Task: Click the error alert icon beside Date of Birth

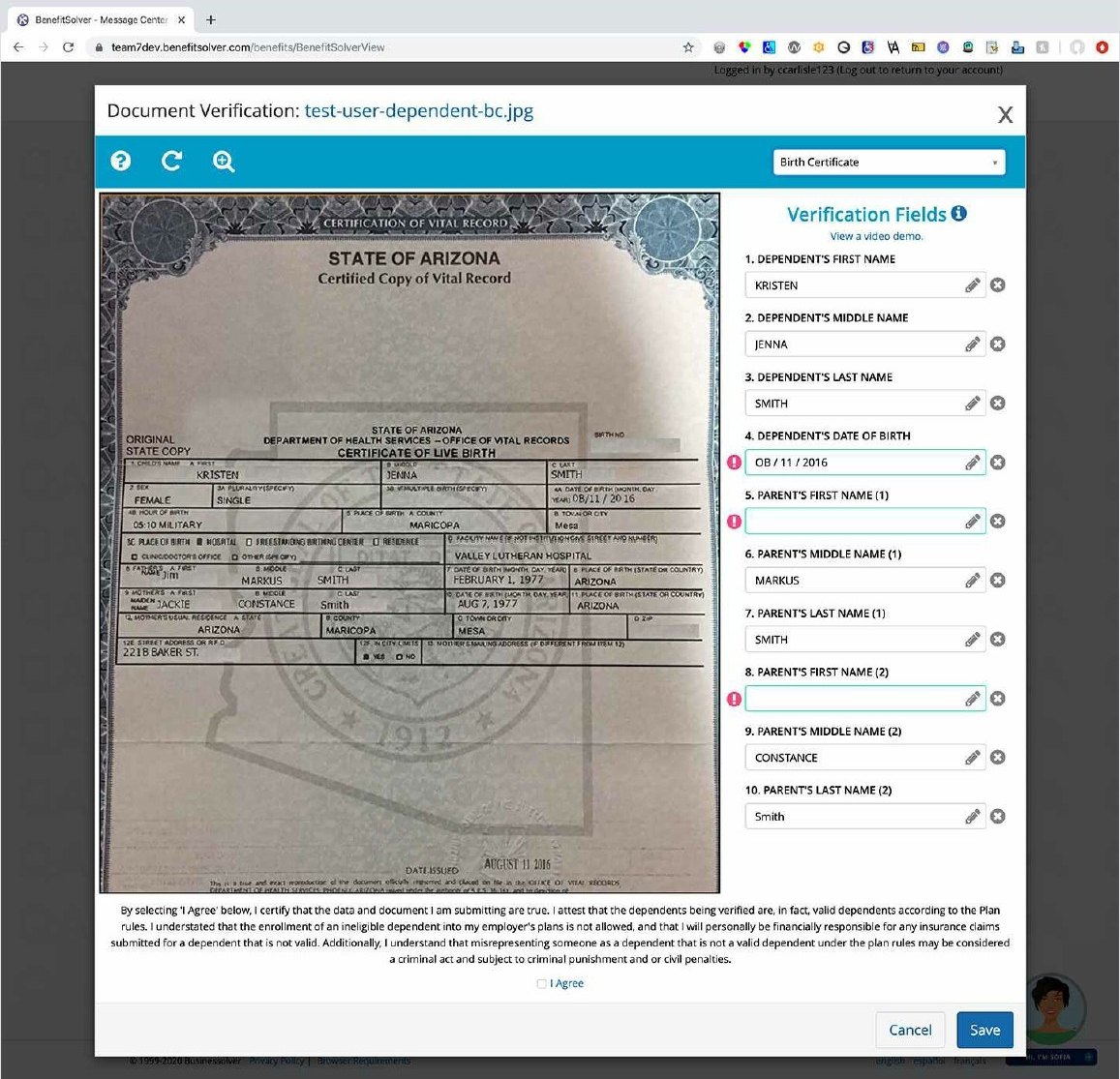Action: (734, 462)
